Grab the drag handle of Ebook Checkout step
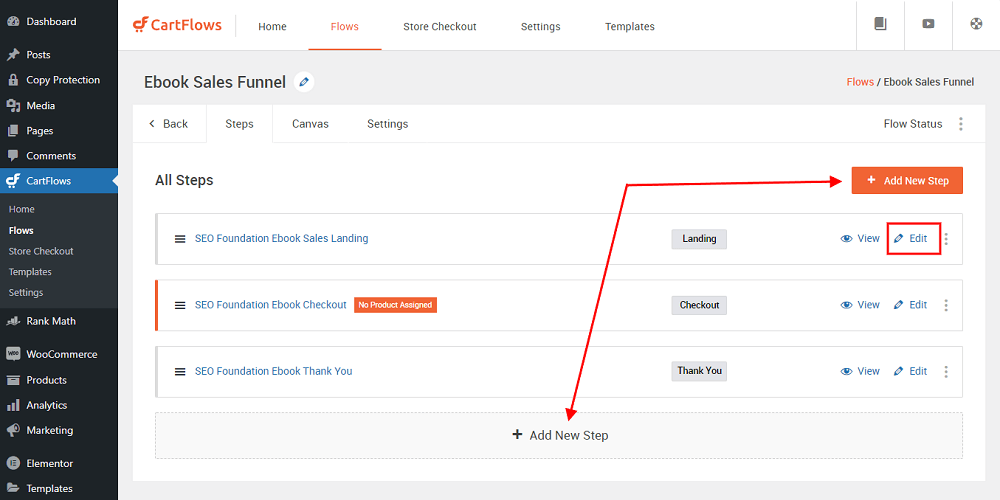Screen dimensions: 1000x500 pos(180,305)
